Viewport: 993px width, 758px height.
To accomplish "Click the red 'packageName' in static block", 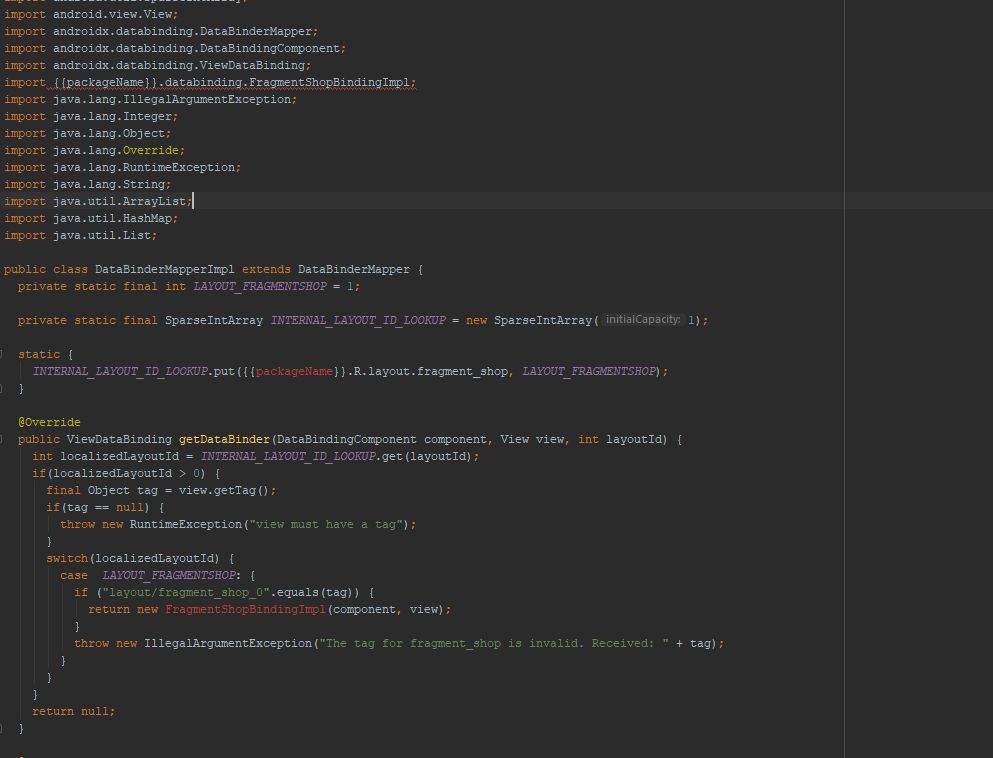I will pos(294,372).
